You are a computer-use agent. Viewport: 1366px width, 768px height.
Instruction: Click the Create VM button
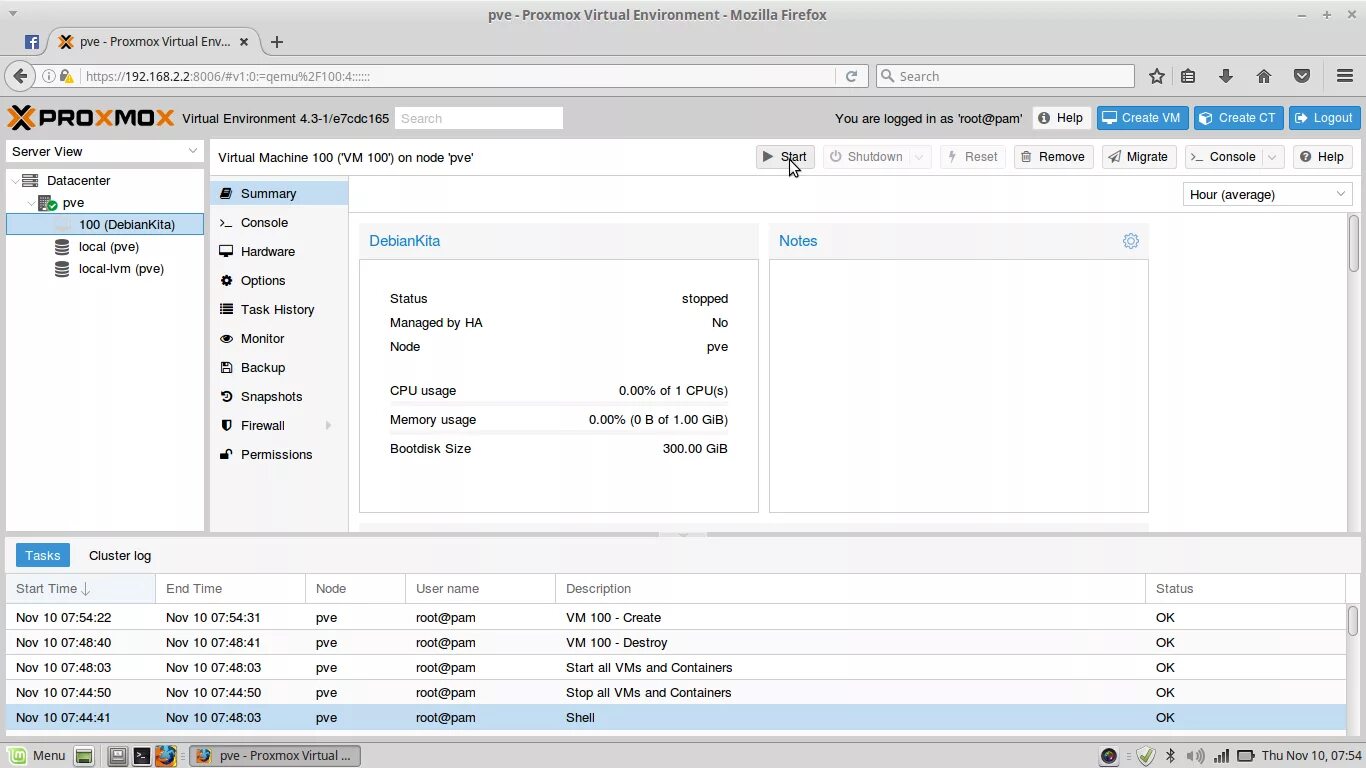pyautogui.click(x=1141, y=118)
